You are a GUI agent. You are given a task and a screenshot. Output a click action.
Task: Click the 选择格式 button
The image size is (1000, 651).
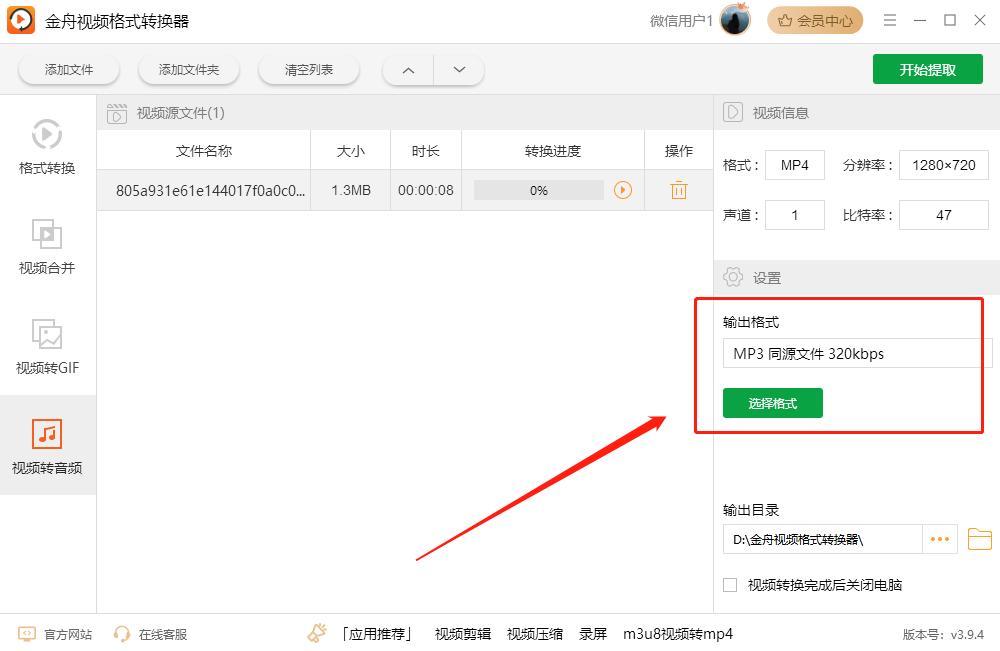click(x=772, y=402)
